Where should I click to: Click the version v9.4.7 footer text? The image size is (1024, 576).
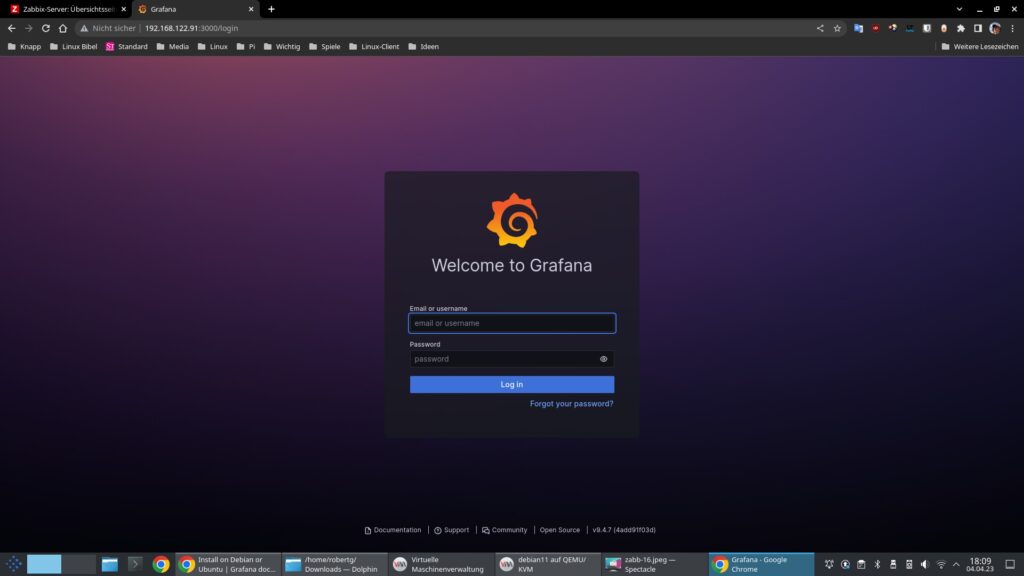(x=624, y=530)
